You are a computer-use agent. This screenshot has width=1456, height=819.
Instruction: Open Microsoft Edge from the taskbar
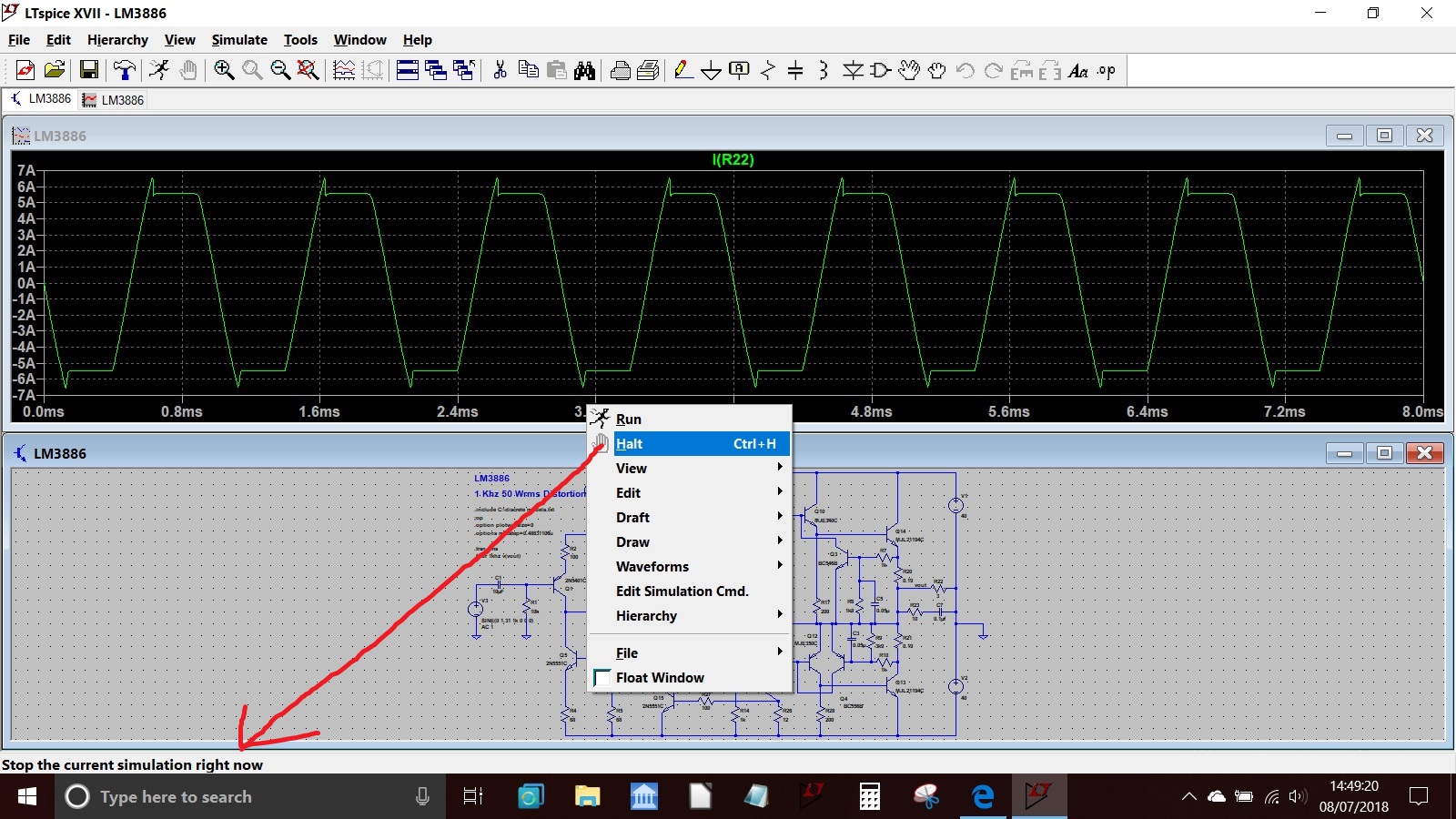tap(983, 797)
